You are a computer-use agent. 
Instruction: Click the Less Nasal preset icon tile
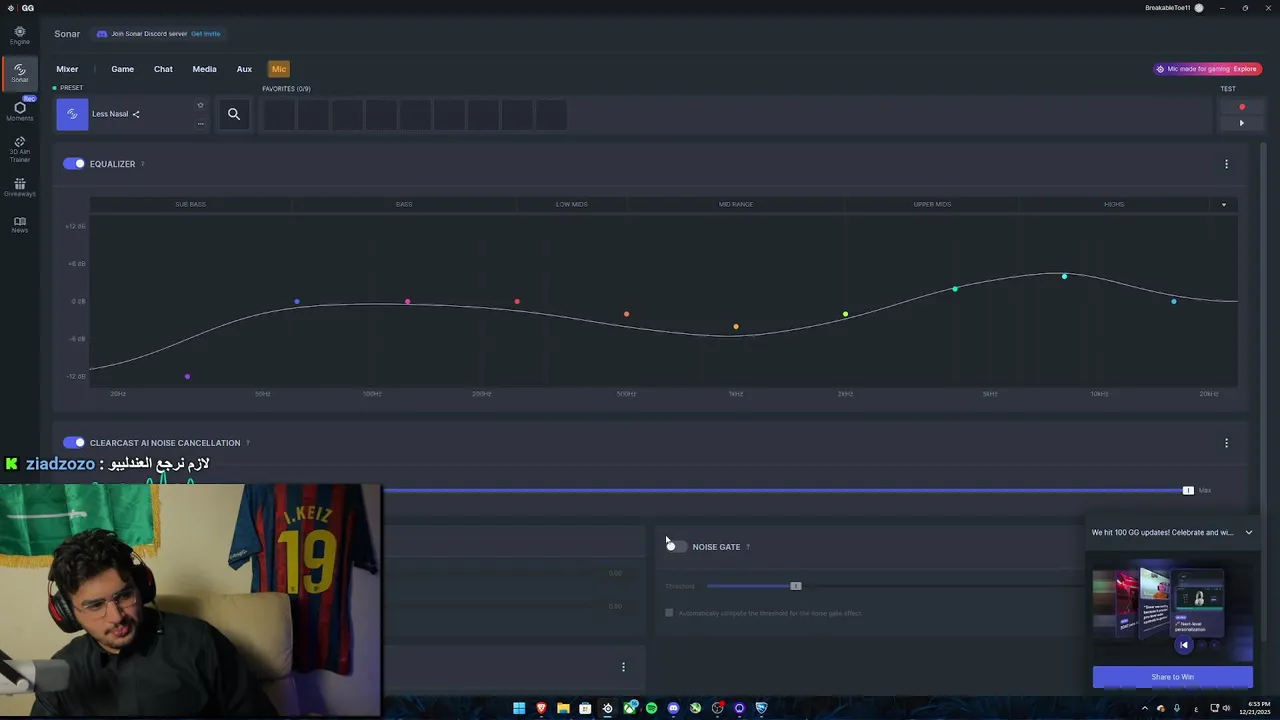coord(72,114)
